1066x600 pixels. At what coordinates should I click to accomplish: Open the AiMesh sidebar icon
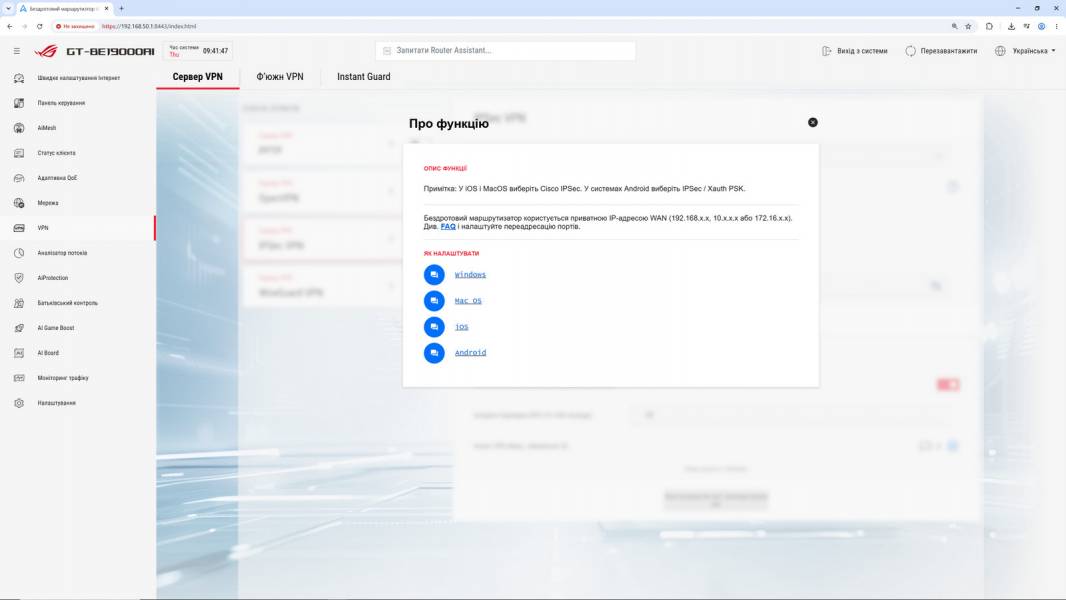pos(19,128)
